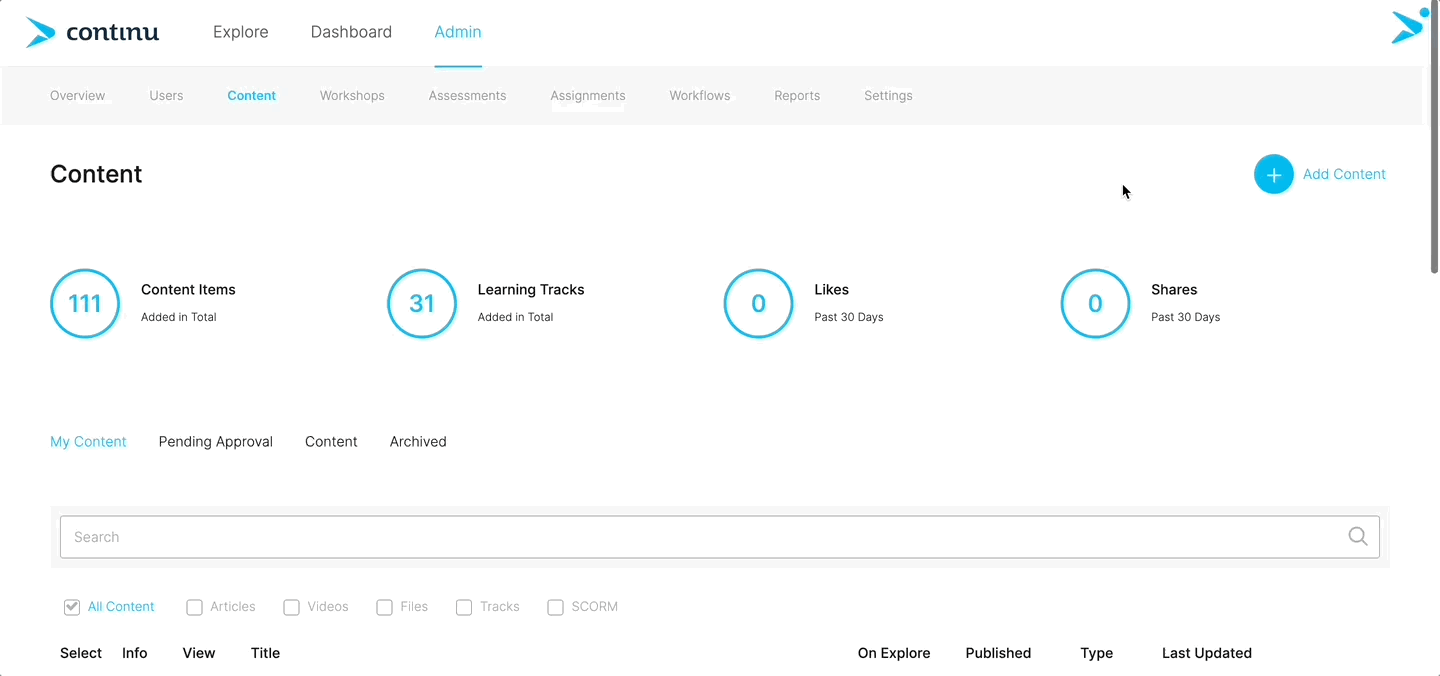
Task: Click the blue plus Add Content icon
Action: (1273, 174)
